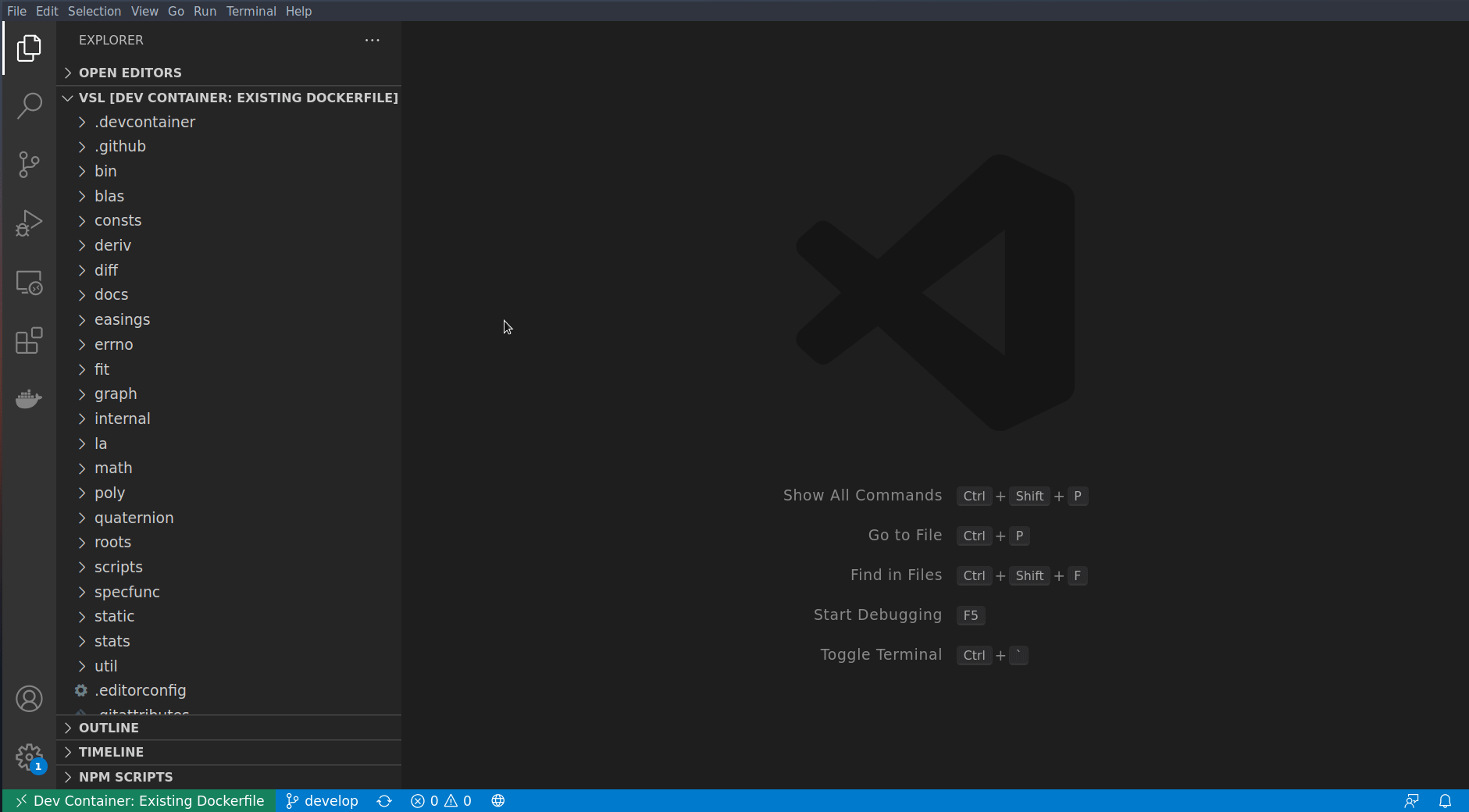Open the Edit menu
The width and height of the screenshot is (1469, 812).
(x=47, y=11)
